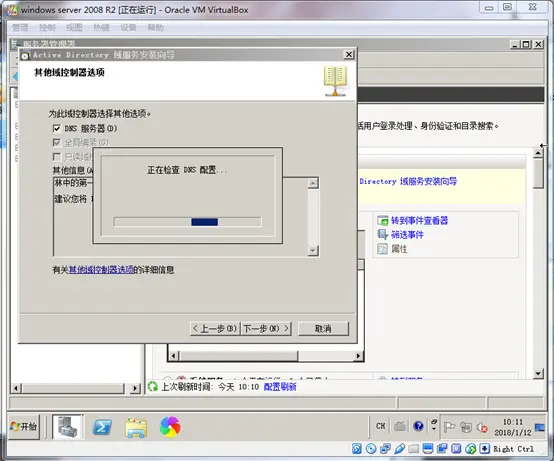Click the 开始 Start button
554x461 pixels.
point(24,427)
